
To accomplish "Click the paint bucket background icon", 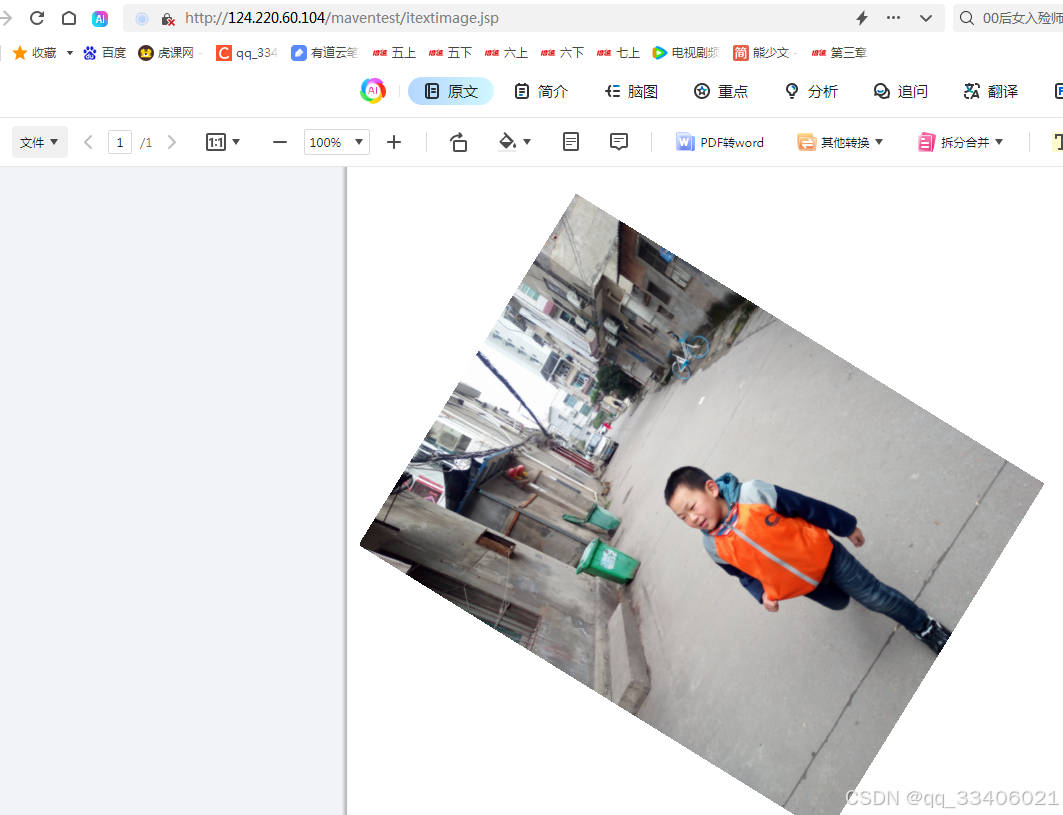I will click(x=507, y=142).
